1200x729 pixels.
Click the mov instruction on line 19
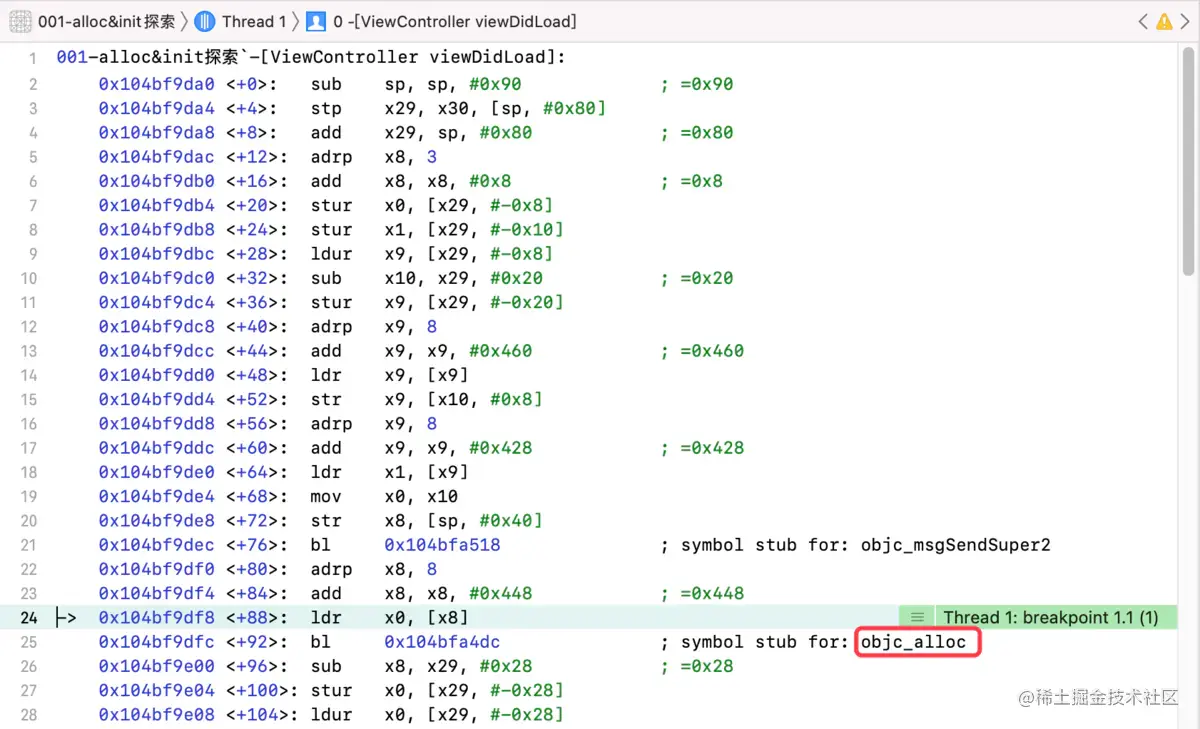(x=326, y=497)
